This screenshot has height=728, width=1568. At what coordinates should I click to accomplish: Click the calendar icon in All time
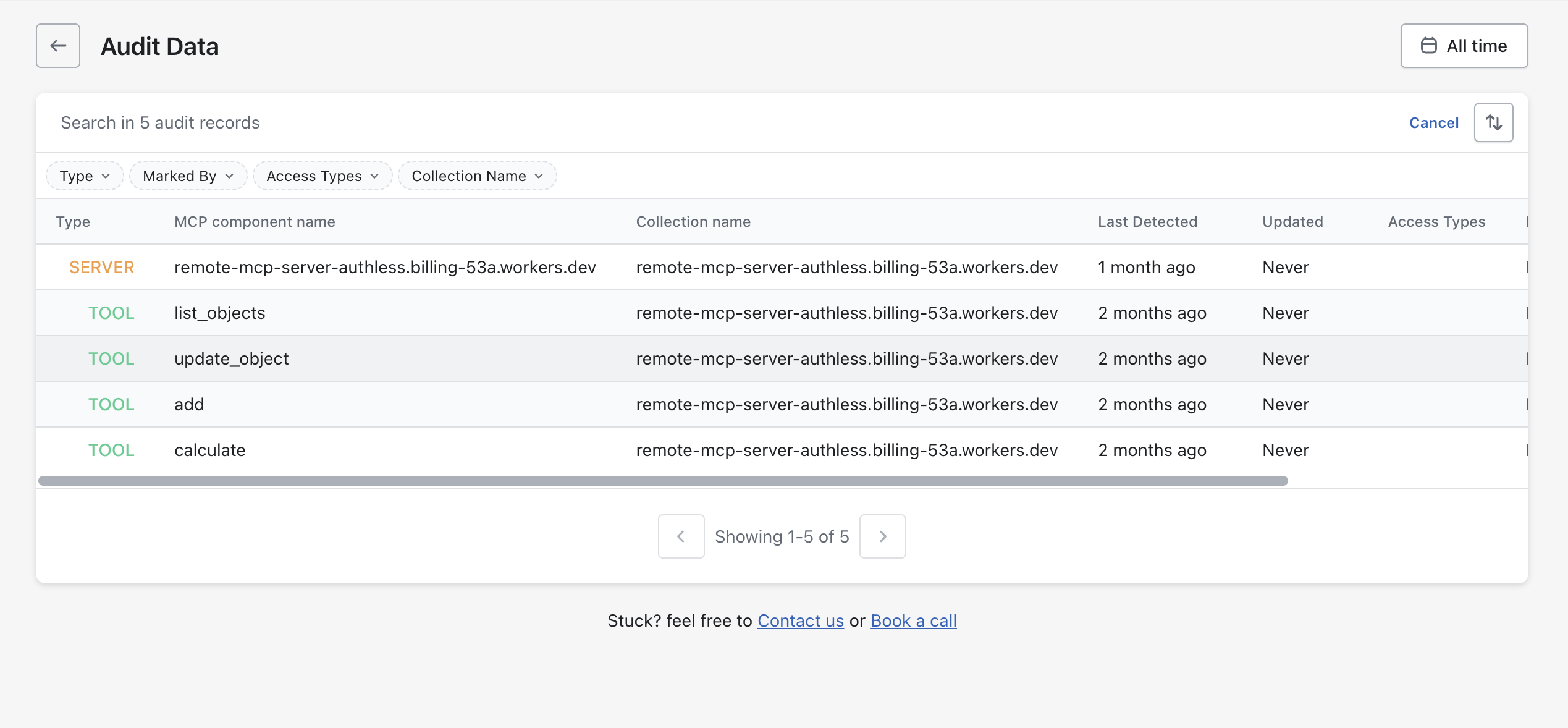click(1428, 46)
